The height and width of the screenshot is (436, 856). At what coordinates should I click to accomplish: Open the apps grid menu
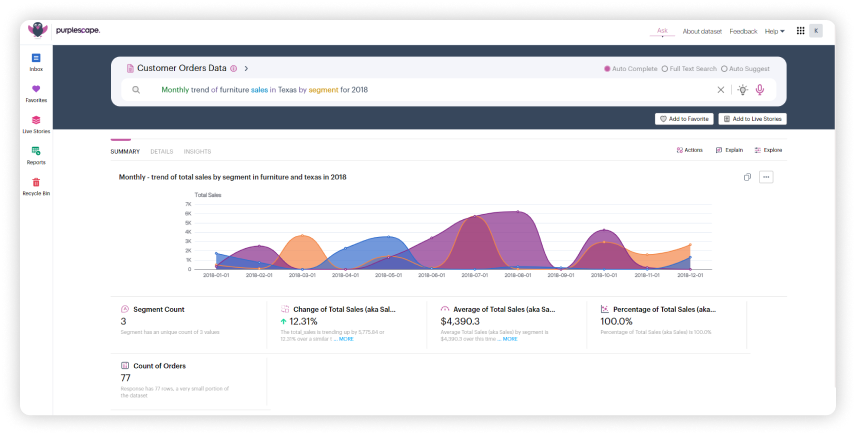[800, 31]
